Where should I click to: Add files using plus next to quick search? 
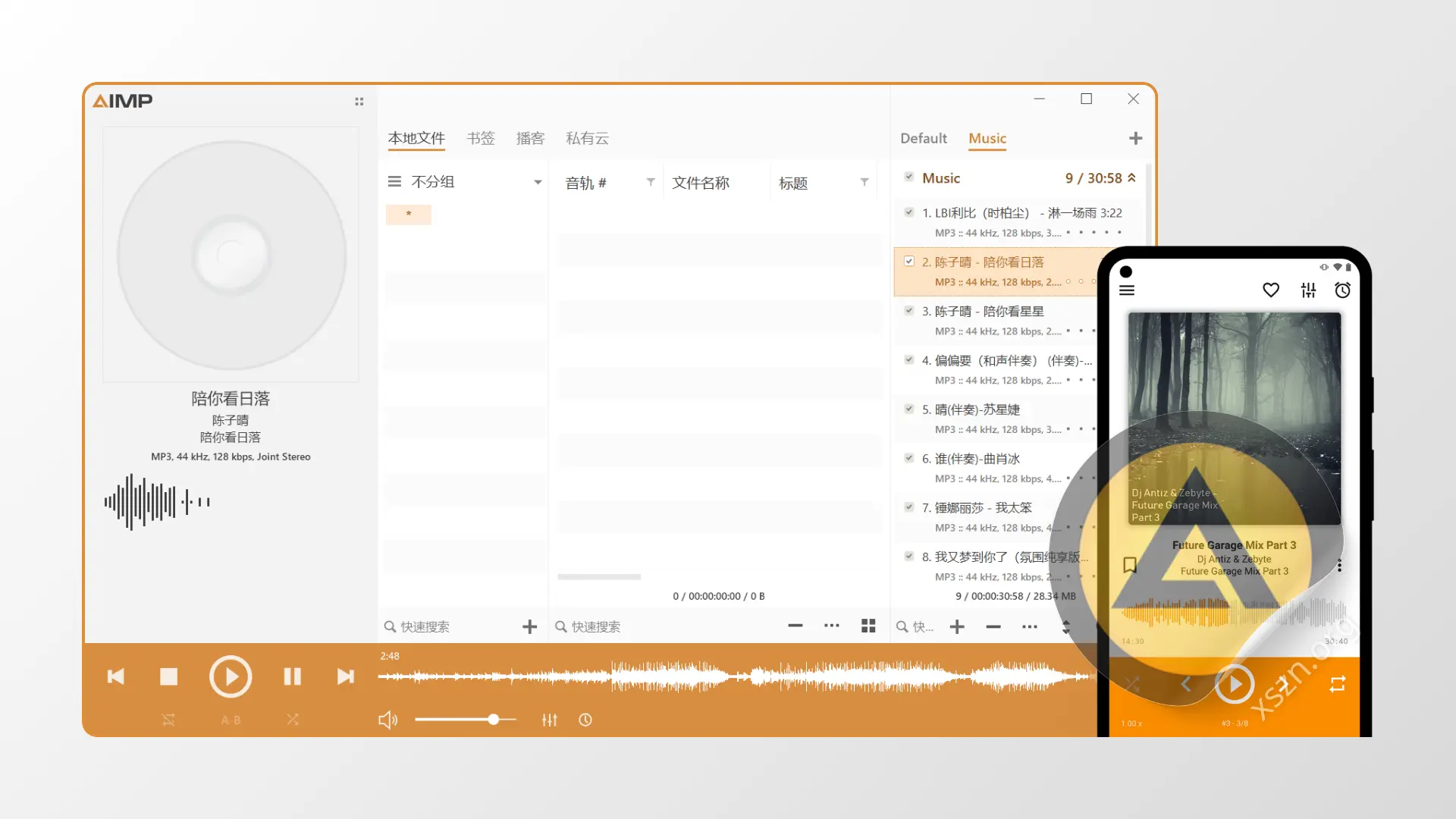click(530, 626)
